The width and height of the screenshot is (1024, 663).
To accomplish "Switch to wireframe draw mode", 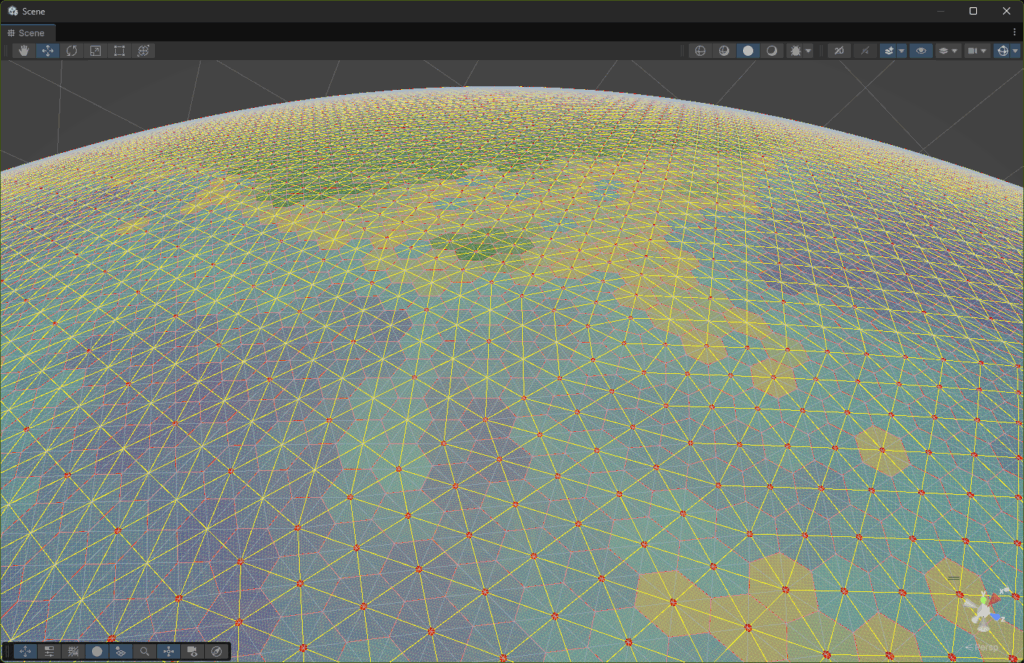I will pyautogui.click(x=700, y=51).
